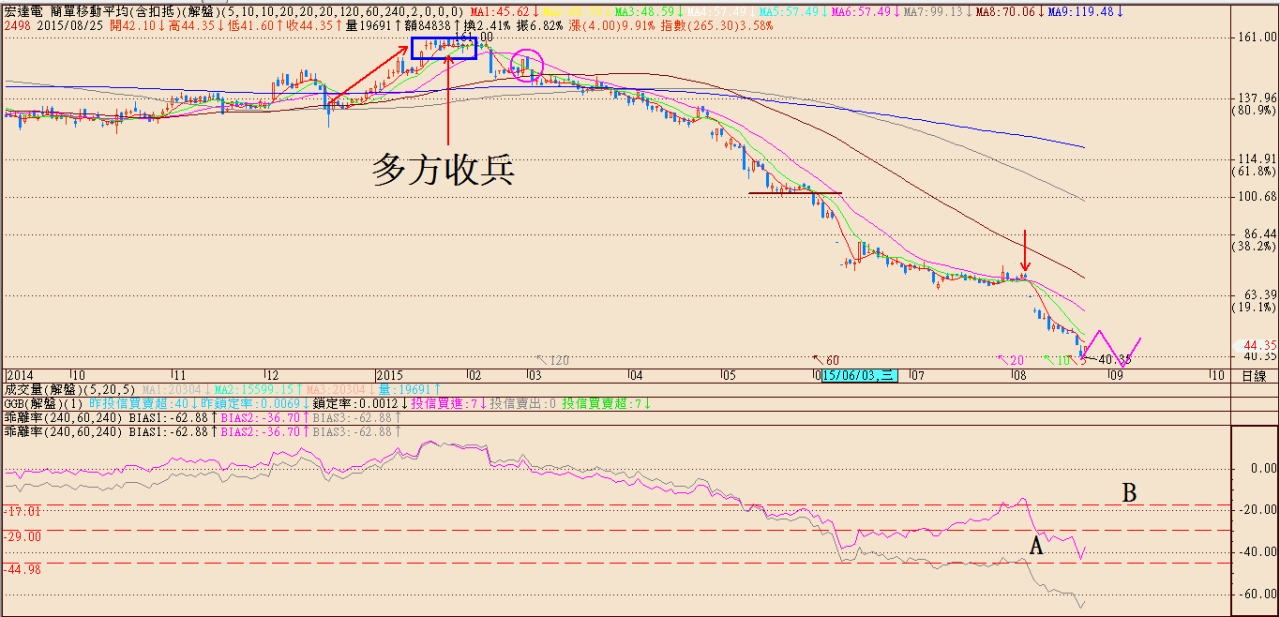Viewport: 1280px width, 617px height.
Task: Click the first 乖離率(240,60,240) indicator title
Action: point(63,417)
